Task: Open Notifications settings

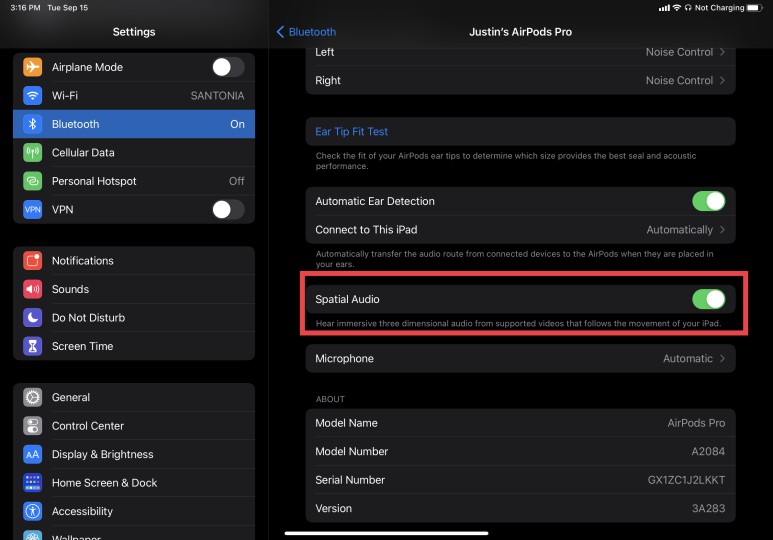Action: point(134,260)
